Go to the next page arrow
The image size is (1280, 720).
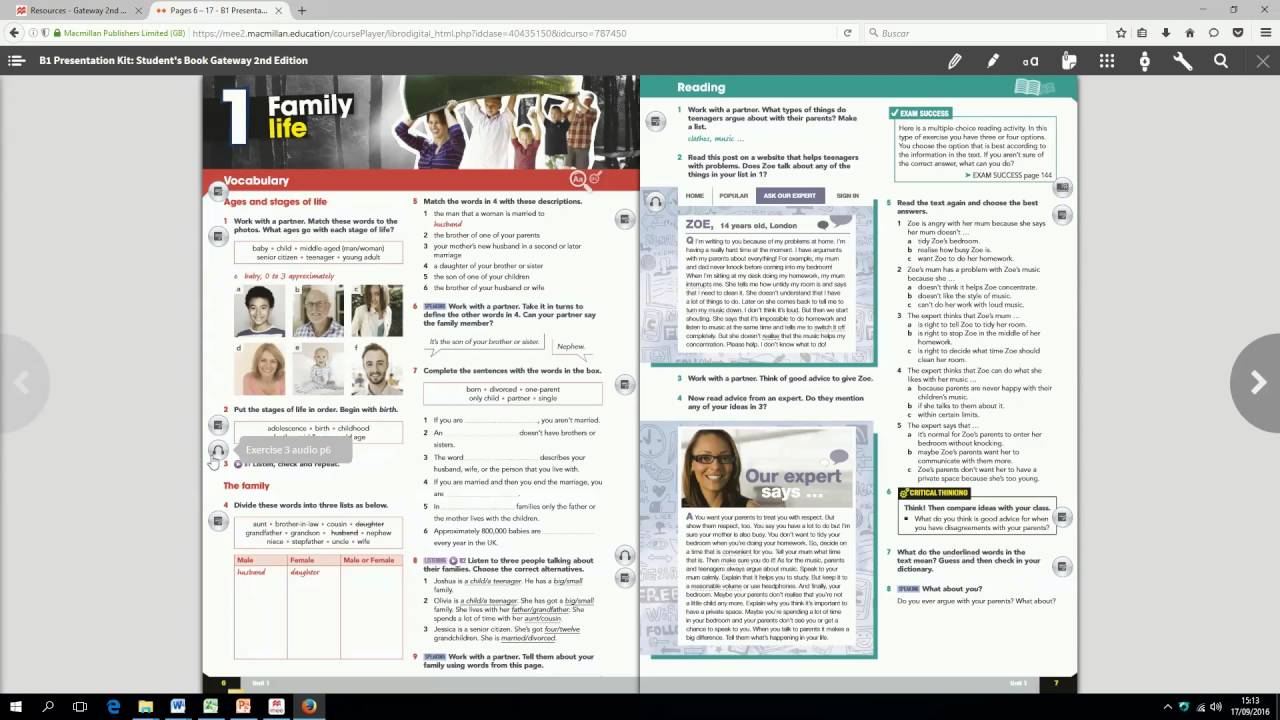click(1257, 382)
